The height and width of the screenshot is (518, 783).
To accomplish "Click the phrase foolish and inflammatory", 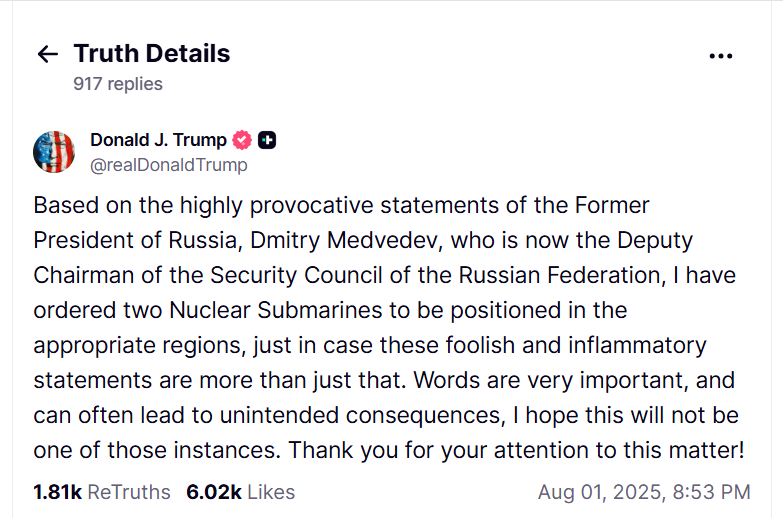I will 576,345.
